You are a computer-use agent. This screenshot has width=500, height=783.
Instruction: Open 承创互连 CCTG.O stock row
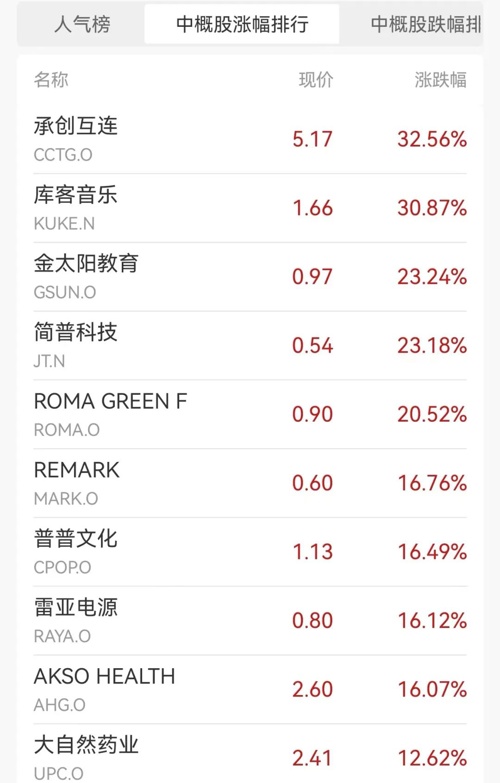250,139
